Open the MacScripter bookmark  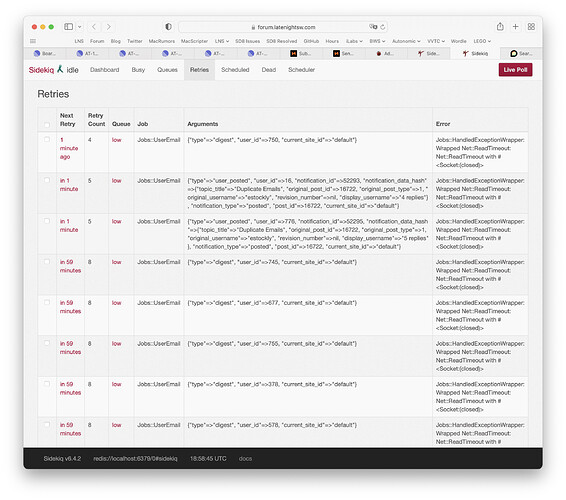tap(194, 41)
